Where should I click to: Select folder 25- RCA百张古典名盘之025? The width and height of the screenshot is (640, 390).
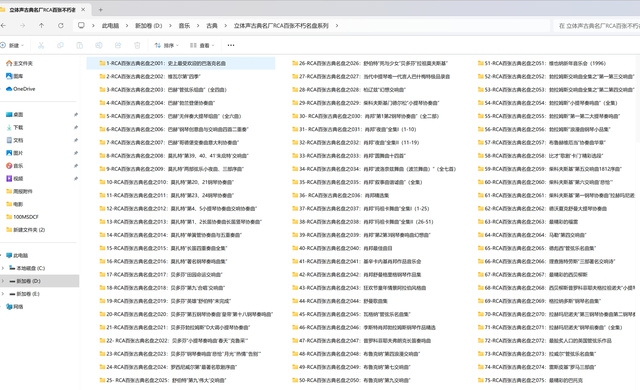(163, 380)
